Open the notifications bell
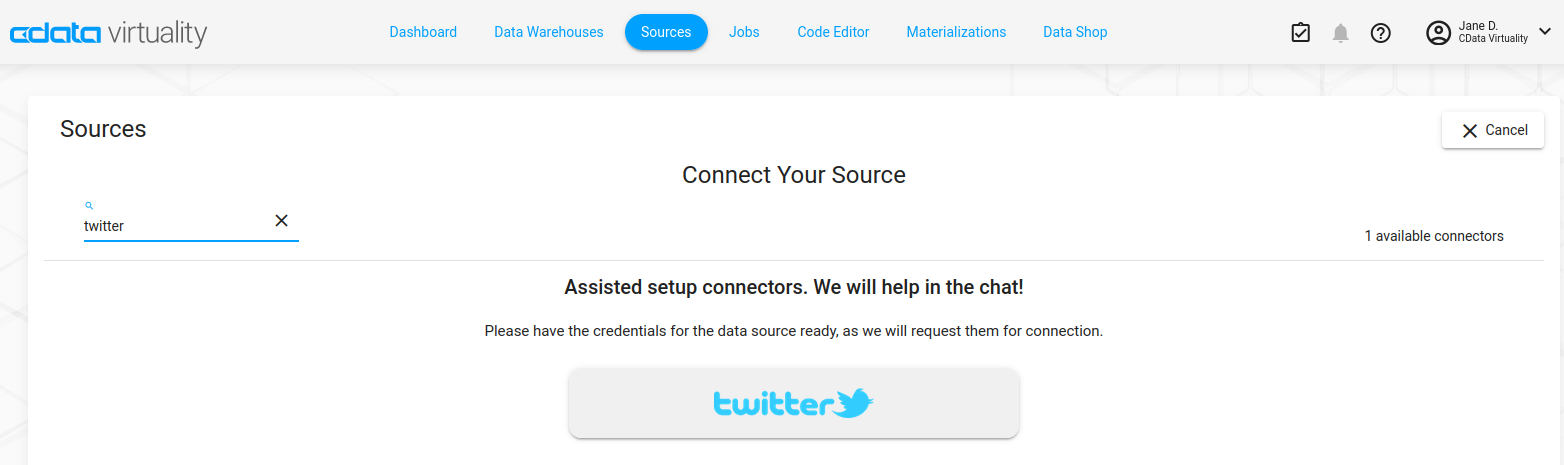The height and width of the screenshot is (465, 1564). point(1341,33)
